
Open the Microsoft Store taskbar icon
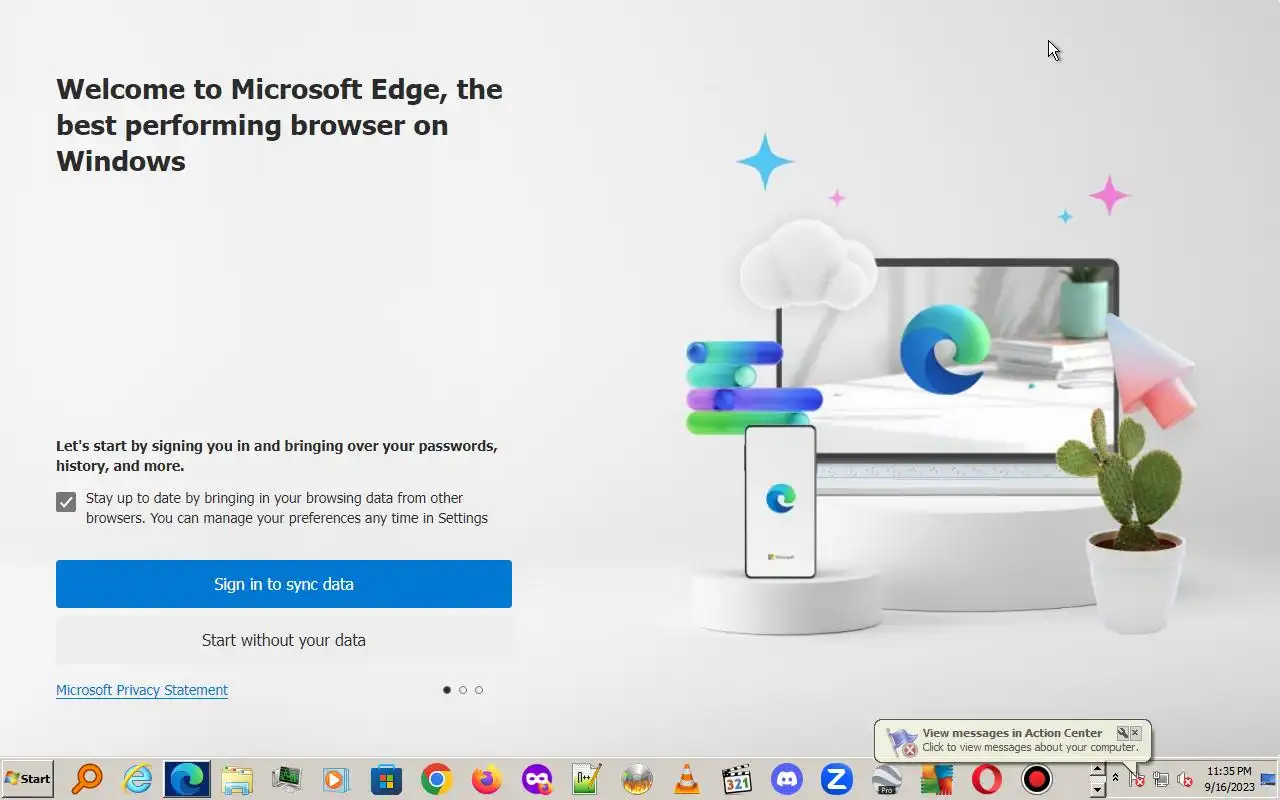pyautogui.click(x=387, y=779)
